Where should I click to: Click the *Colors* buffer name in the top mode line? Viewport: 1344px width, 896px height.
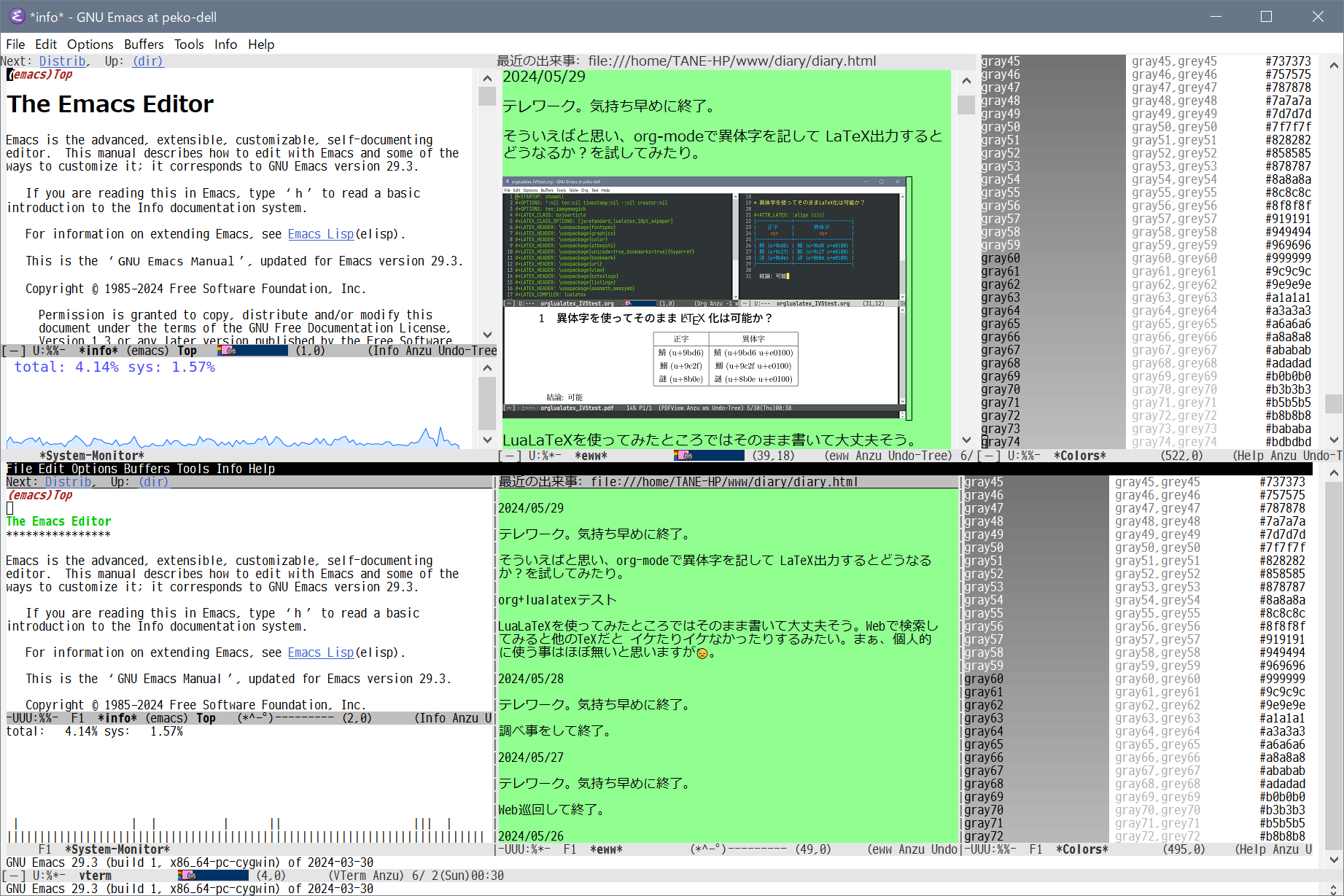pos(1080,456)
